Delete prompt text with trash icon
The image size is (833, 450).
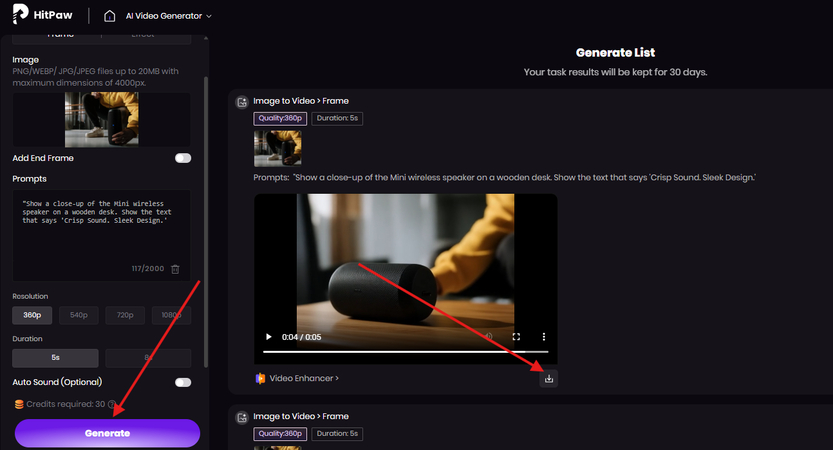pyautogui.click(x=175, y=269)
